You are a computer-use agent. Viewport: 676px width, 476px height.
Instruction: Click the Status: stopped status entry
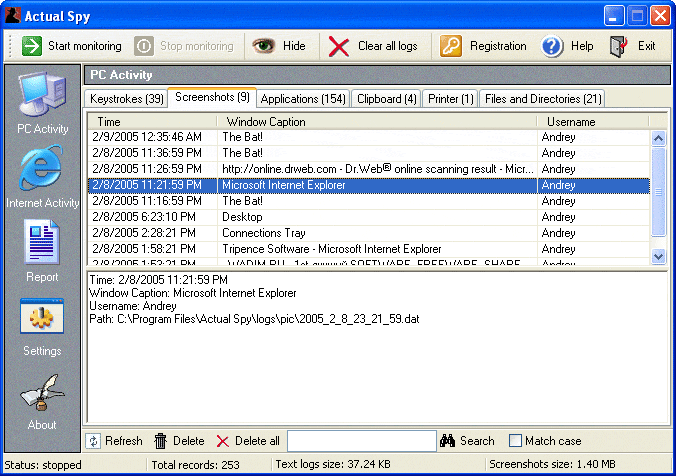click(43, 465)
